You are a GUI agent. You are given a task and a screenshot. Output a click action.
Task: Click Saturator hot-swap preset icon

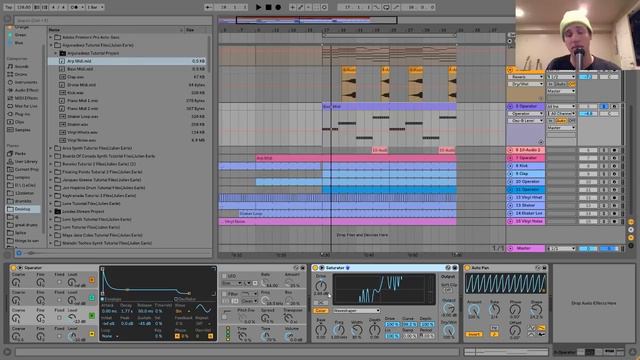[x=448, y=268]
